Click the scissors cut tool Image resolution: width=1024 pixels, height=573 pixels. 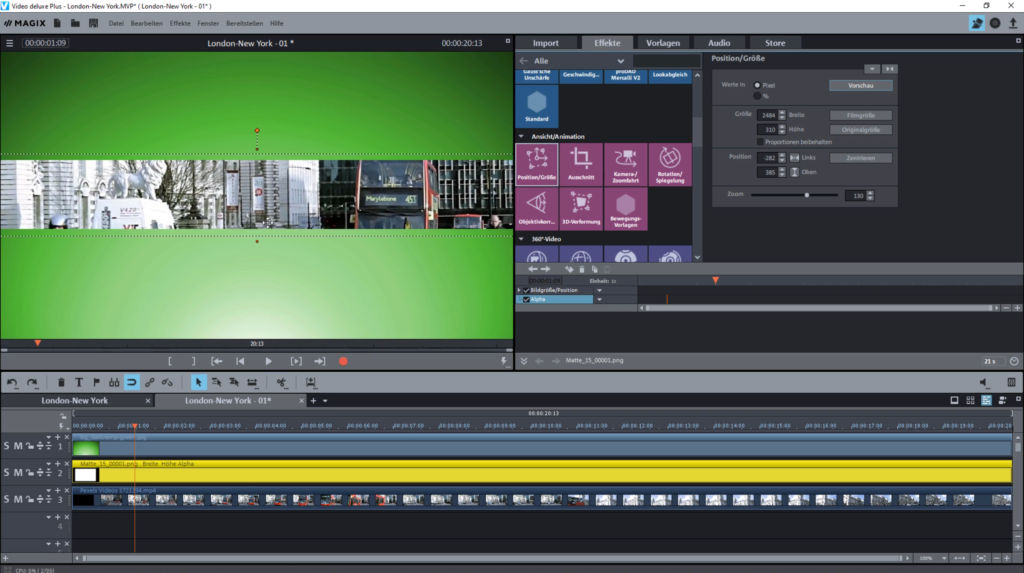[x=281, y=382]
